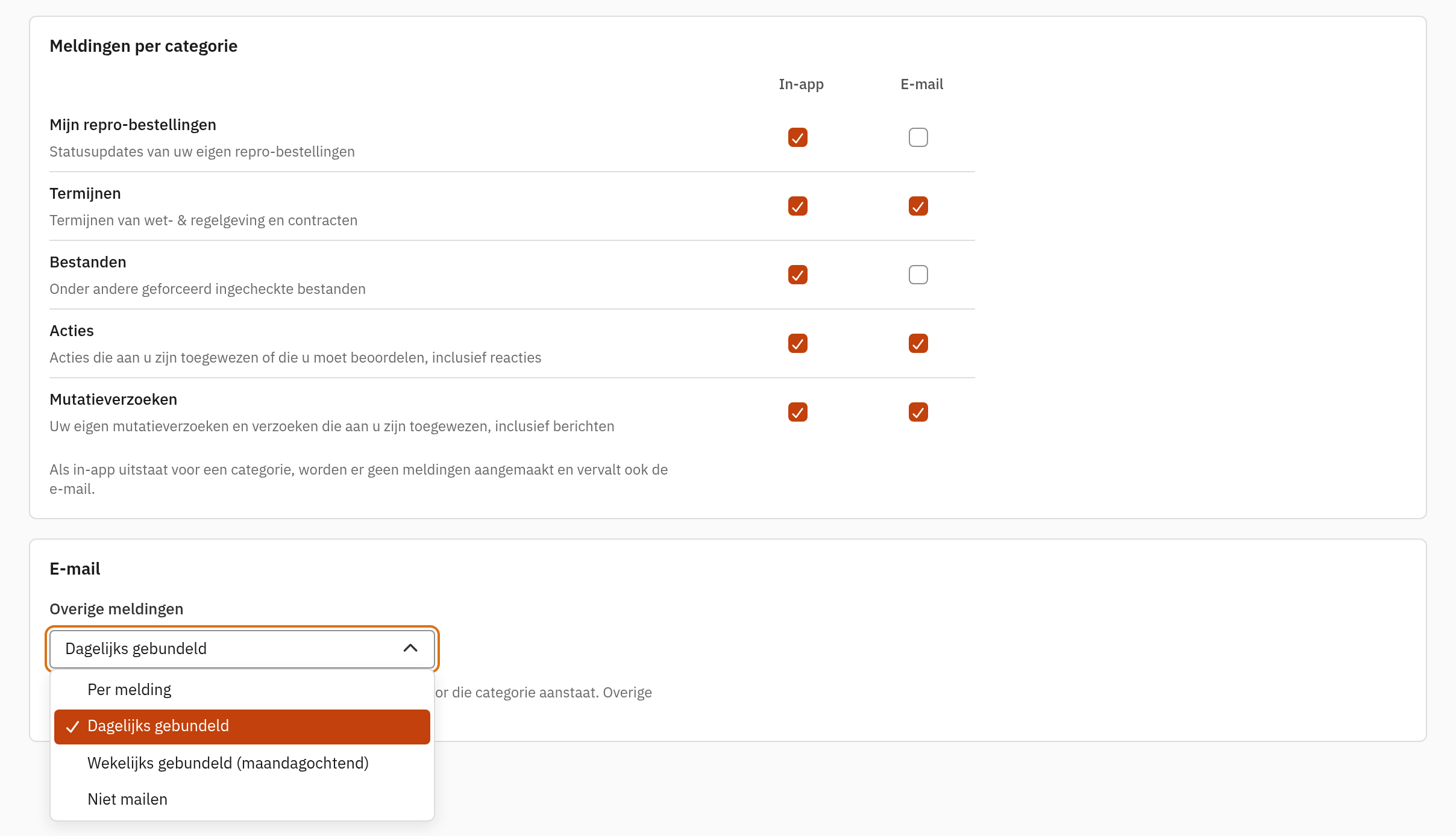Click the 'E-mail' section heading
1456x836 pixels.
[x=75, y=569]
